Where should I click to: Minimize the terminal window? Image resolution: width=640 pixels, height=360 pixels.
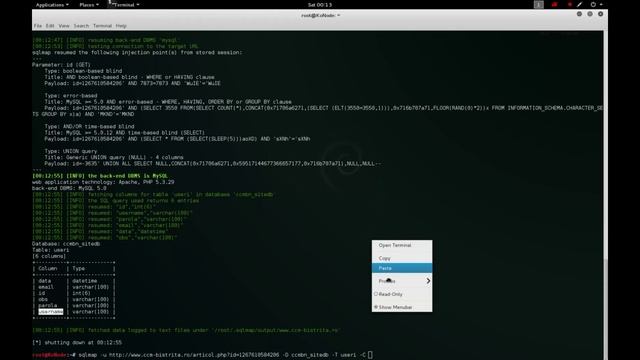(579, 14)
